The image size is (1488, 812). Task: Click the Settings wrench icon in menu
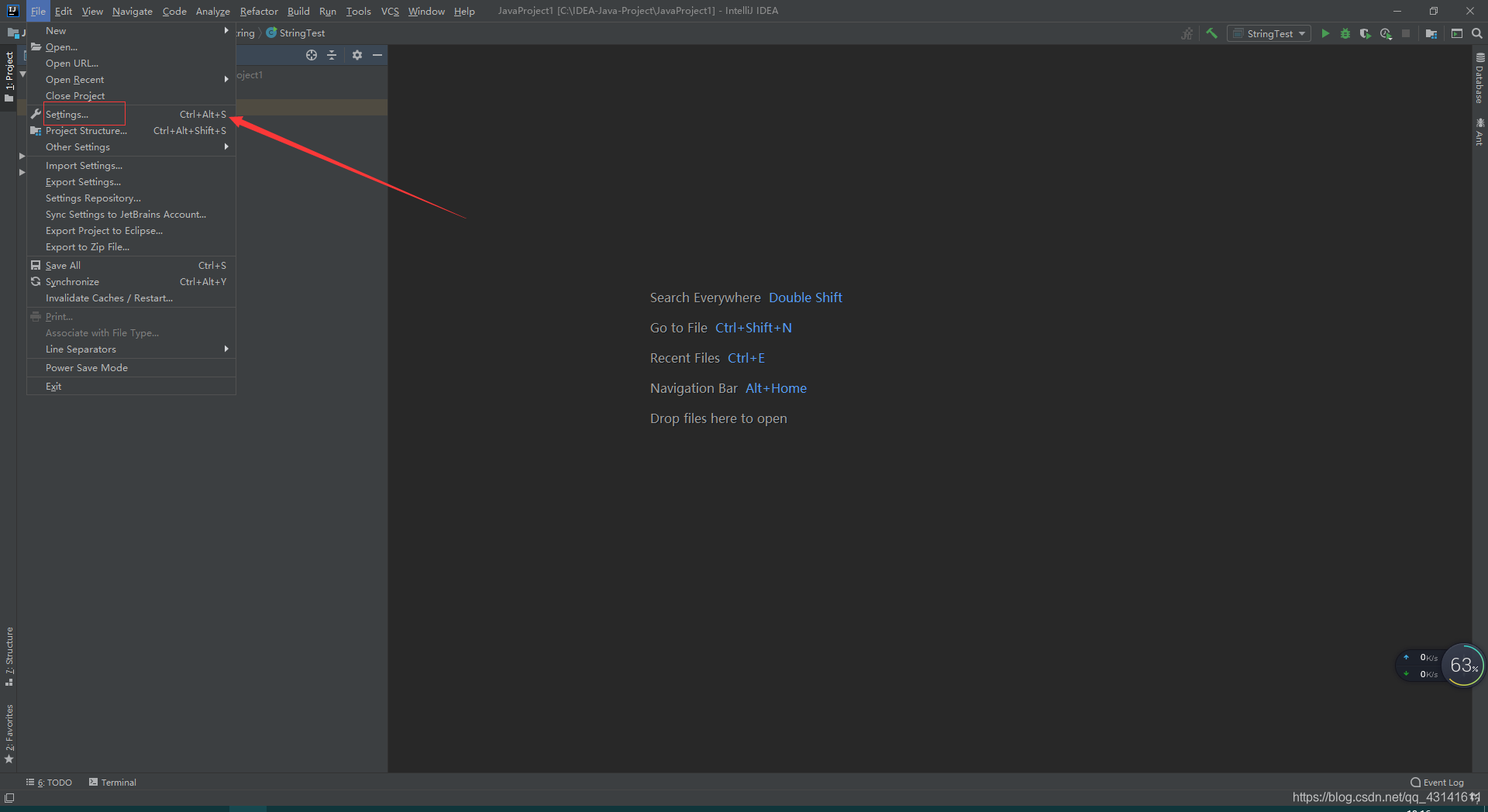click(x=36, y=114)
